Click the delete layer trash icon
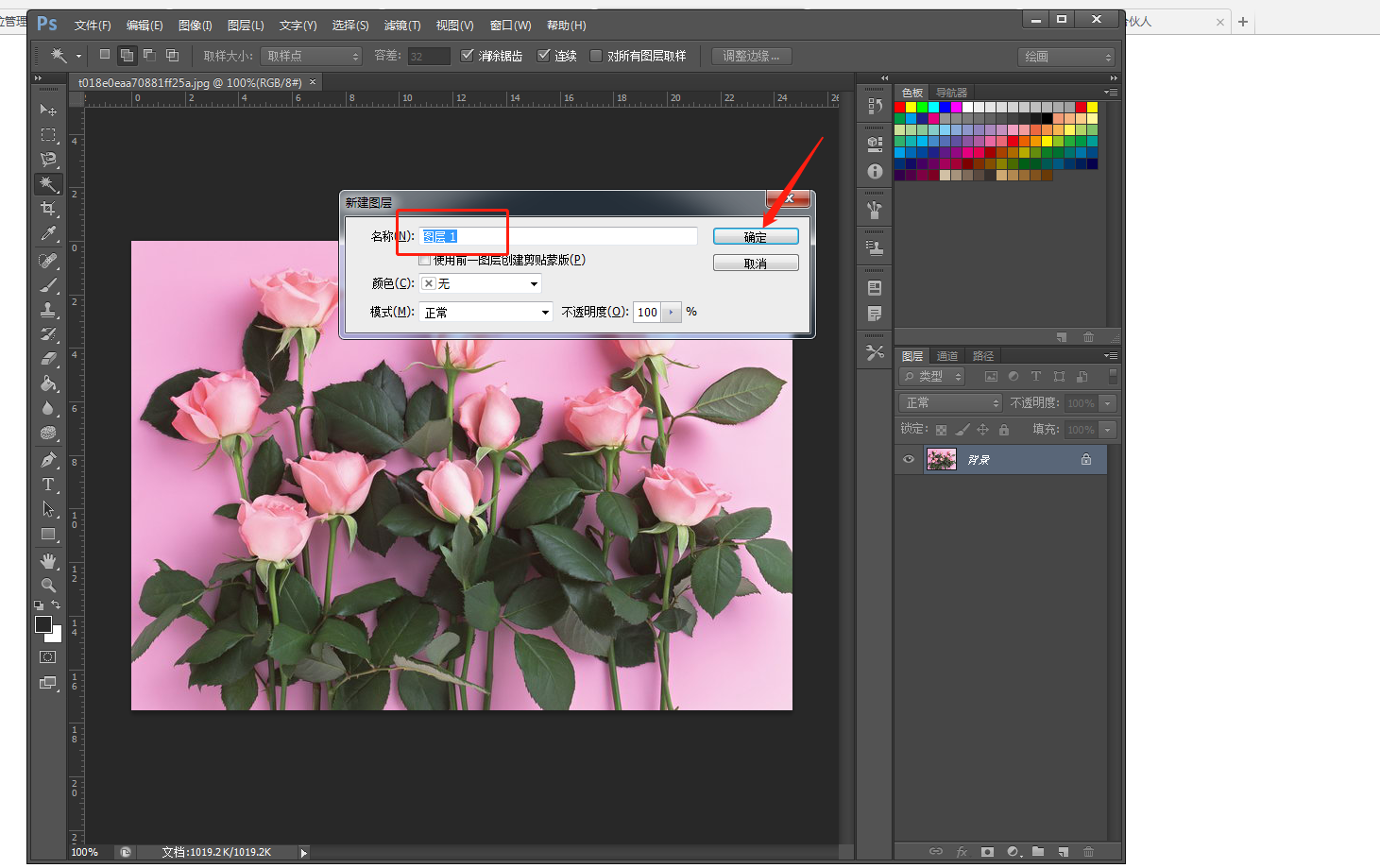Screen dimensions: 1380x868 1088,852
